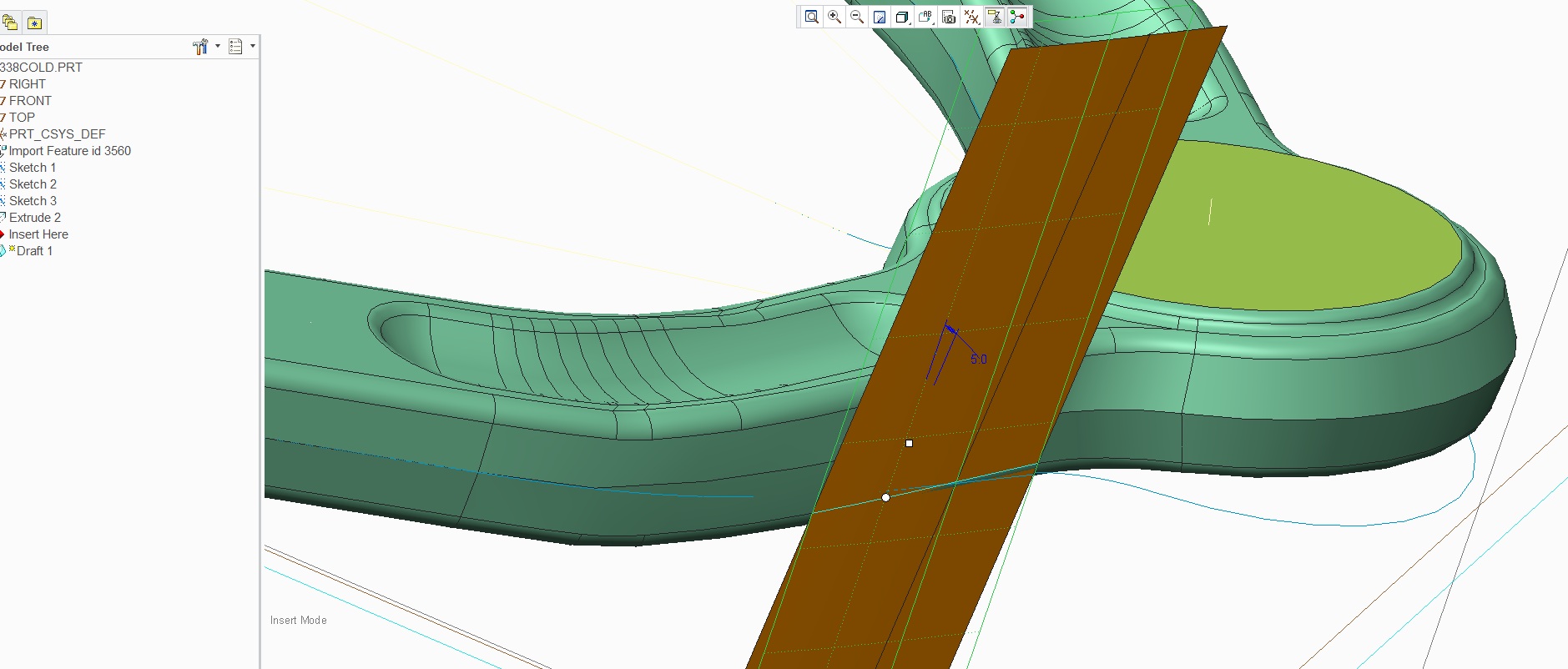Click the 5.0 draft angle dimension
Image resolution: width=1568 pixels, height=669 pixels.
(978, 360)
